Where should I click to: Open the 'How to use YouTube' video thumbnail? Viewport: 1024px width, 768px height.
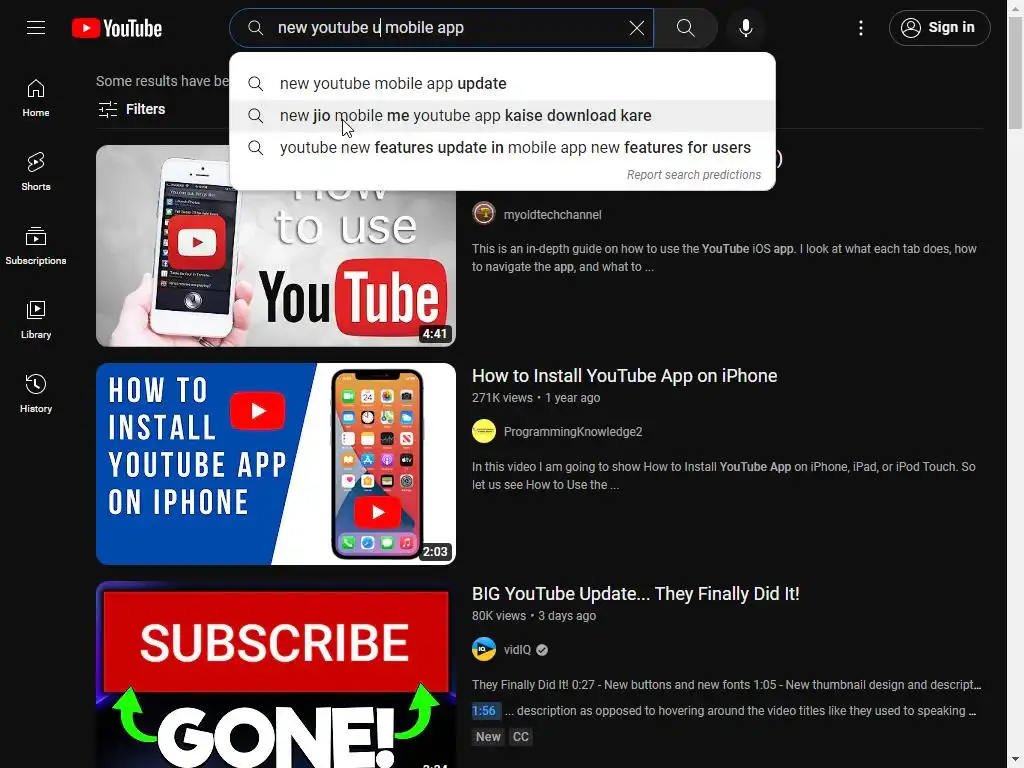[276, 246]
